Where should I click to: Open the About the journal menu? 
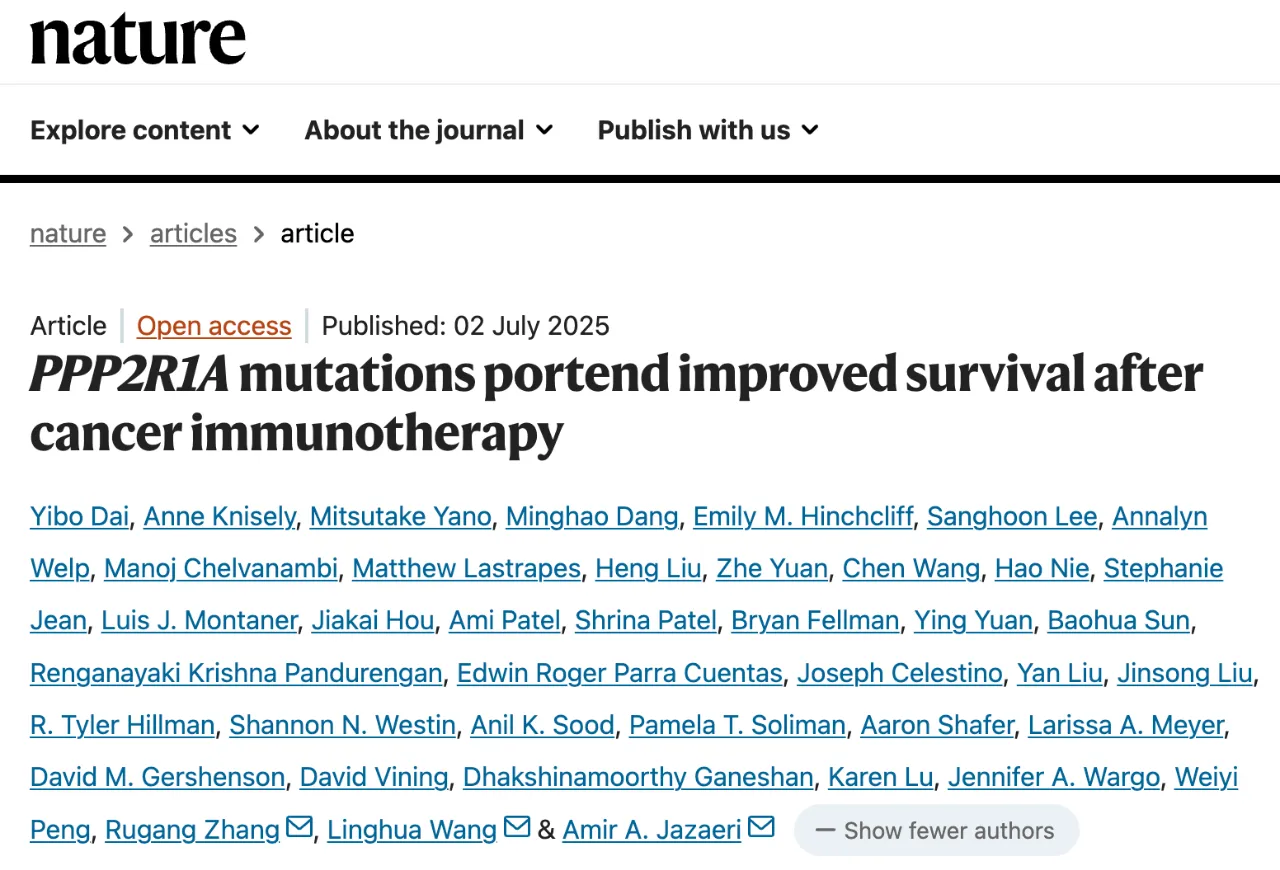click(429, 130)
